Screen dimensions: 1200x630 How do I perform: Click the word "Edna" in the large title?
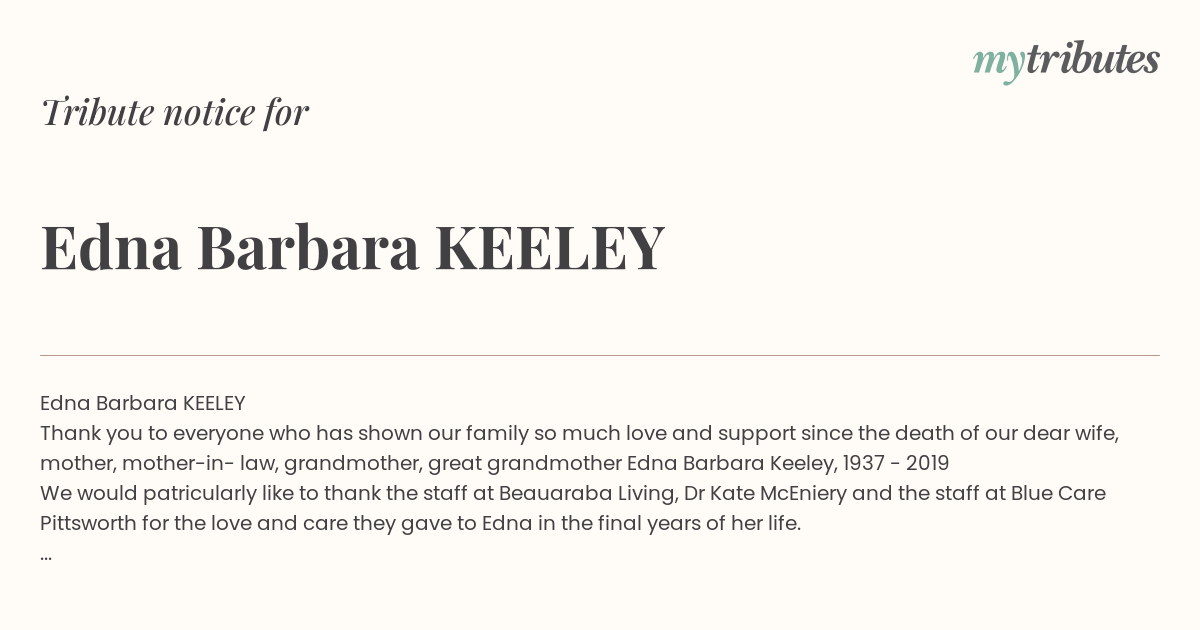[x=111, y=247]
